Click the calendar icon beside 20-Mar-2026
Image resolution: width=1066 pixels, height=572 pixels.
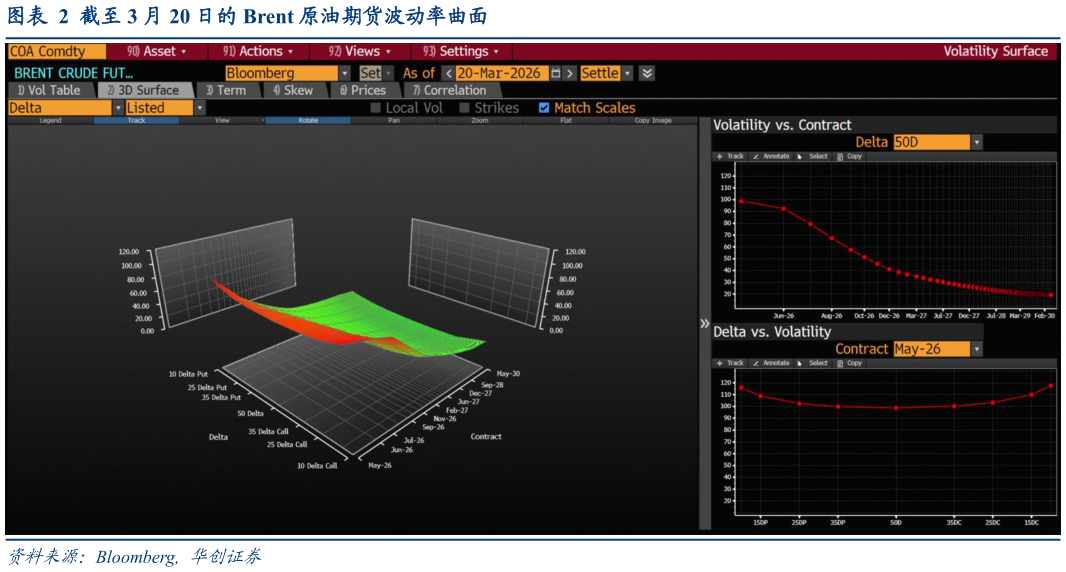555,73
